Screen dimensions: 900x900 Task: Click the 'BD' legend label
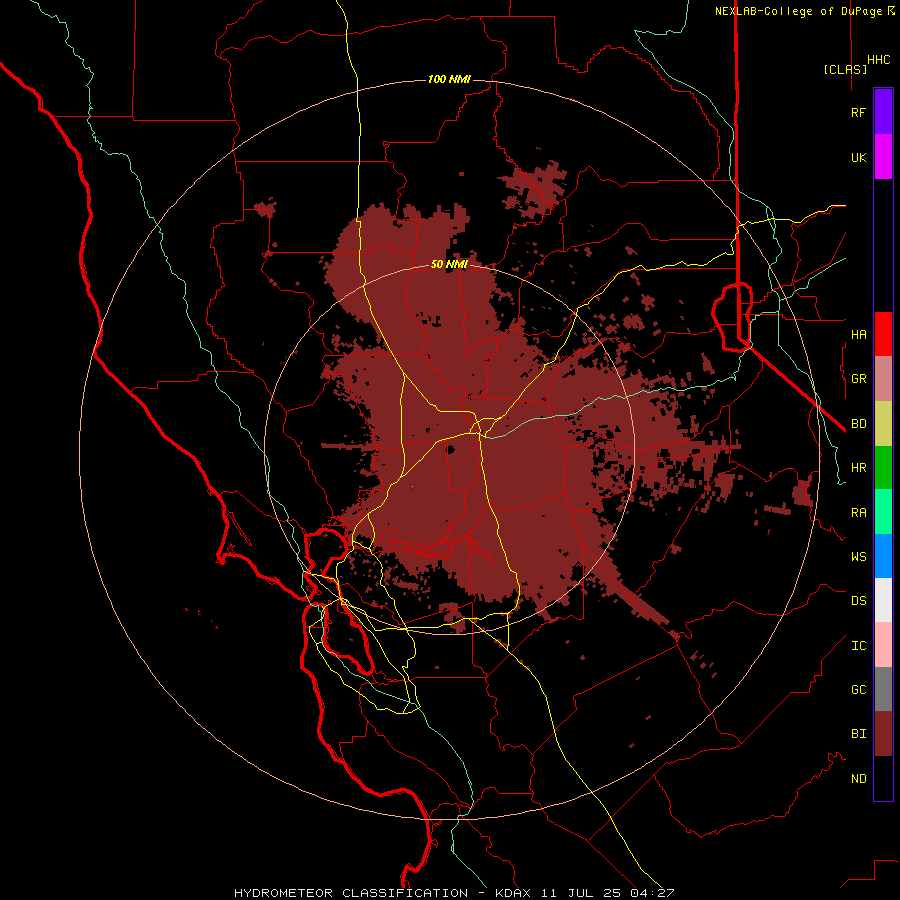[859, 424]
